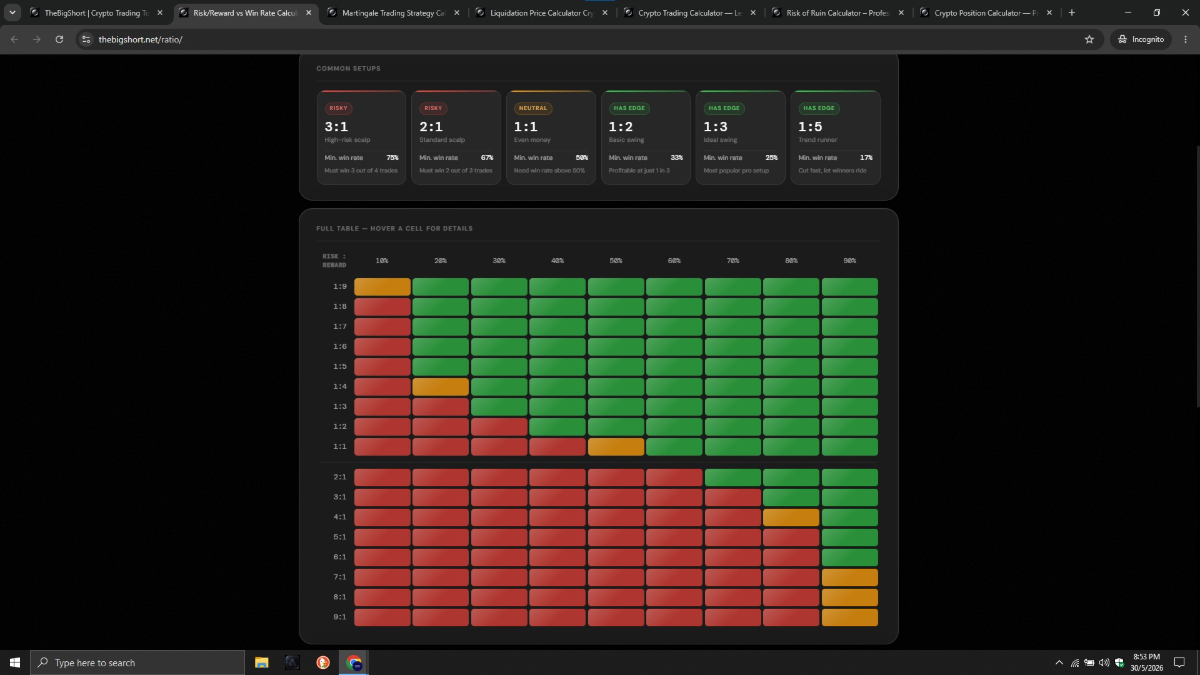This screenshot has height=675, width=1200.
Task: Click the orange cell at 1:9, 10%
Action: (x=382, y=287)
